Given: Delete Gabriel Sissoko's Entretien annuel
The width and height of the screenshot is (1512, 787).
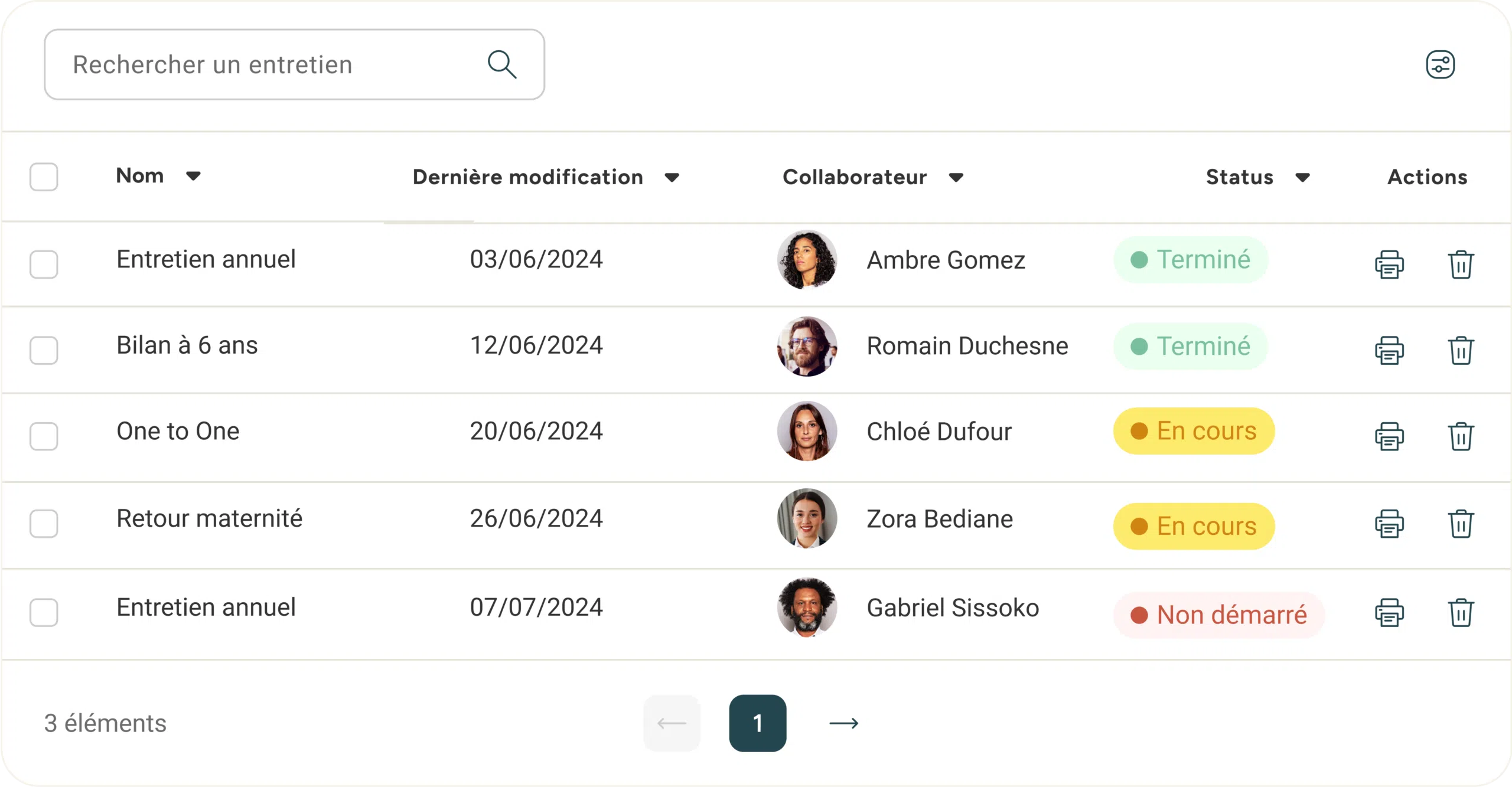Looking at the screenshot, I should coord(1462,612).
